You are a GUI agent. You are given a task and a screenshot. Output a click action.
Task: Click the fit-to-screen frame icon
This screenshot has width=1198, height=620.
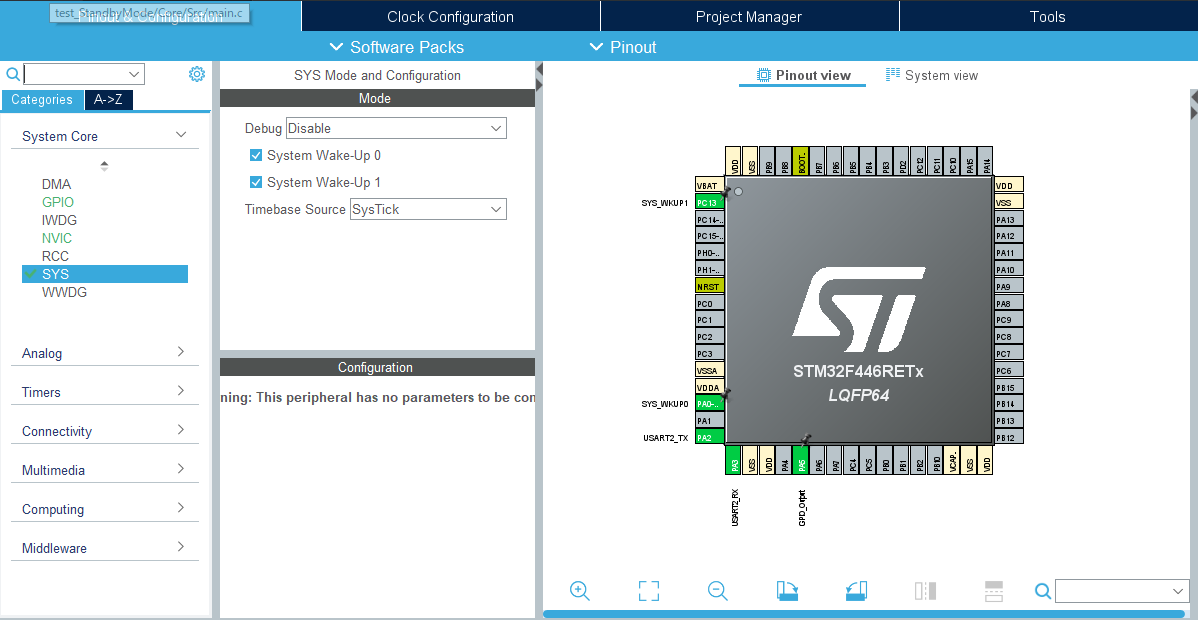point(649,591)
